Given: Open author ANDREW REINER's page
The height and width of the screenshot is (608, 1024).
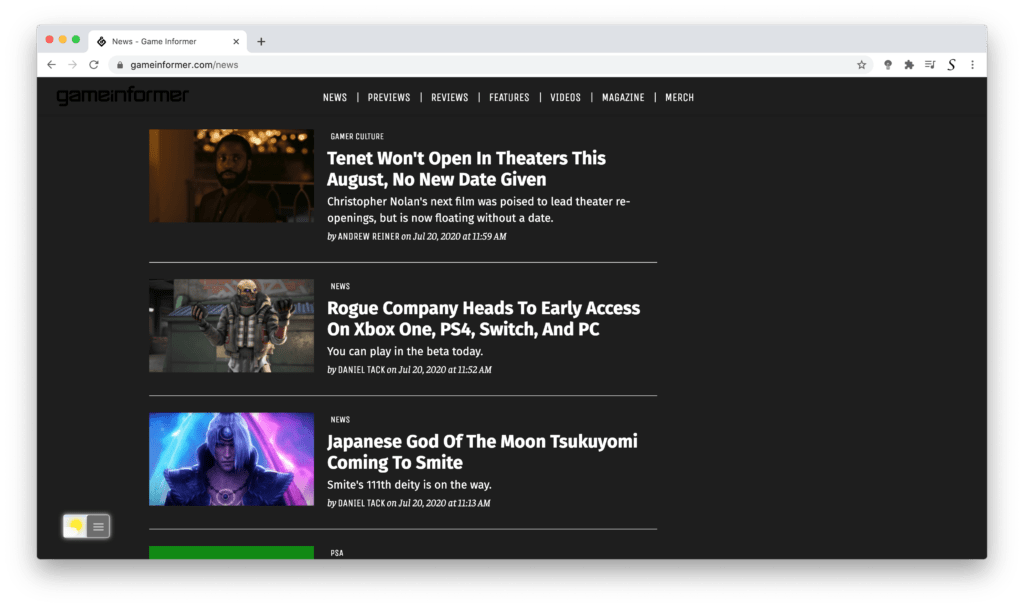Looking at the screenshot, I should [x=368, y=236].
